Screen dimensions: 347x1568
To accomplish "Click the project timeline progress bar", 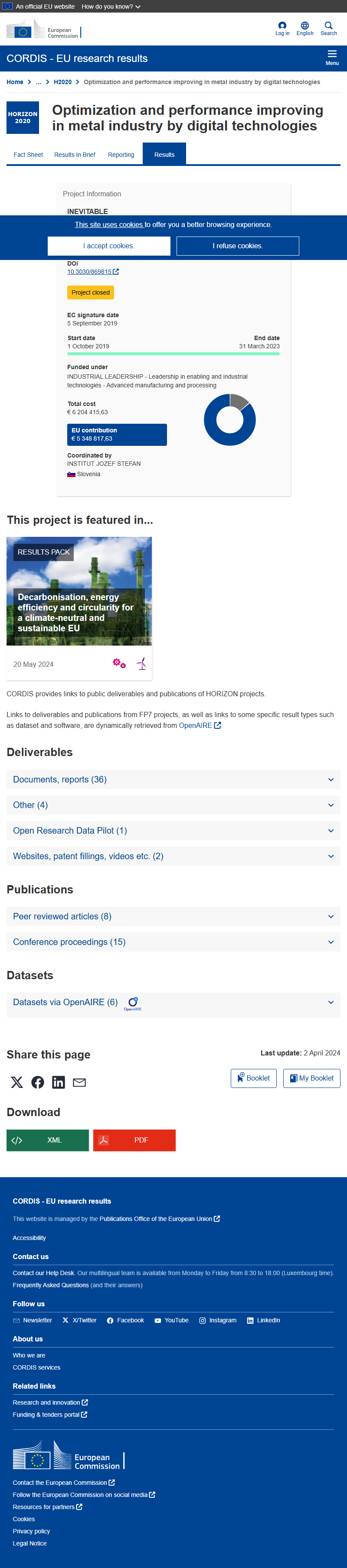I will (x=173, y=354).
